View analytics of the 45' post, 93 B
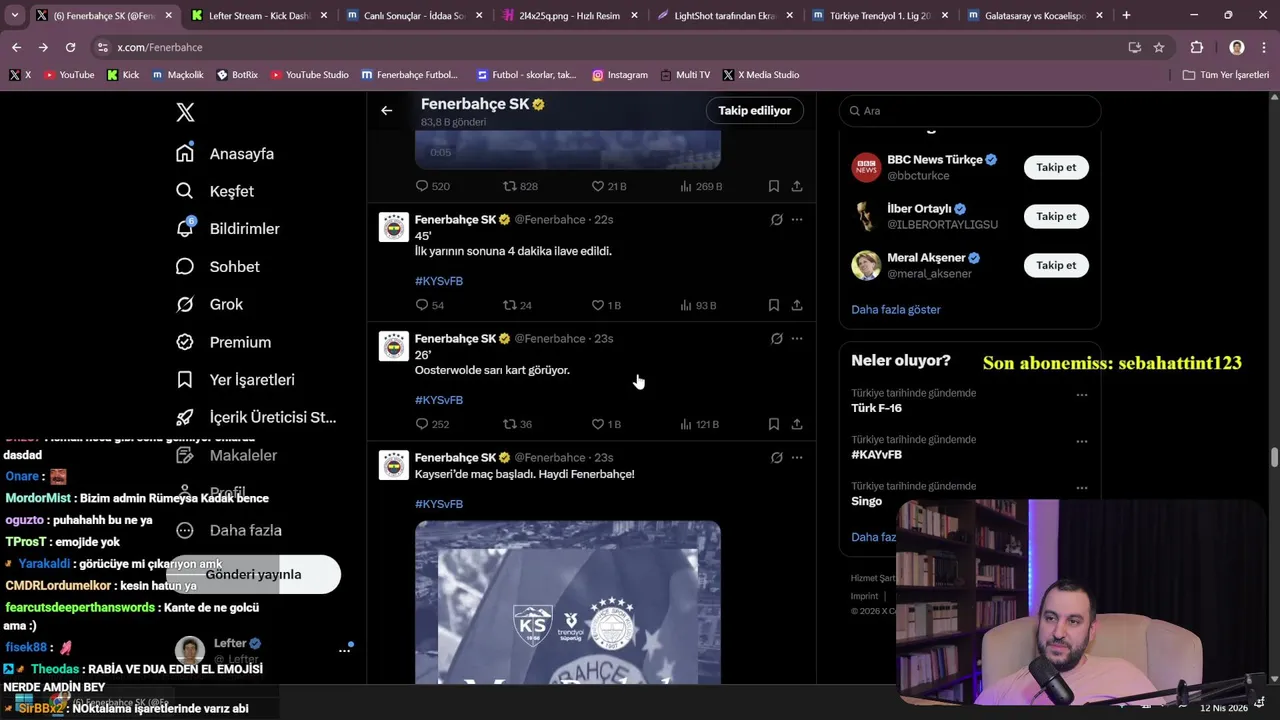This screenshot has width=1280, height=720. [698, 305]
